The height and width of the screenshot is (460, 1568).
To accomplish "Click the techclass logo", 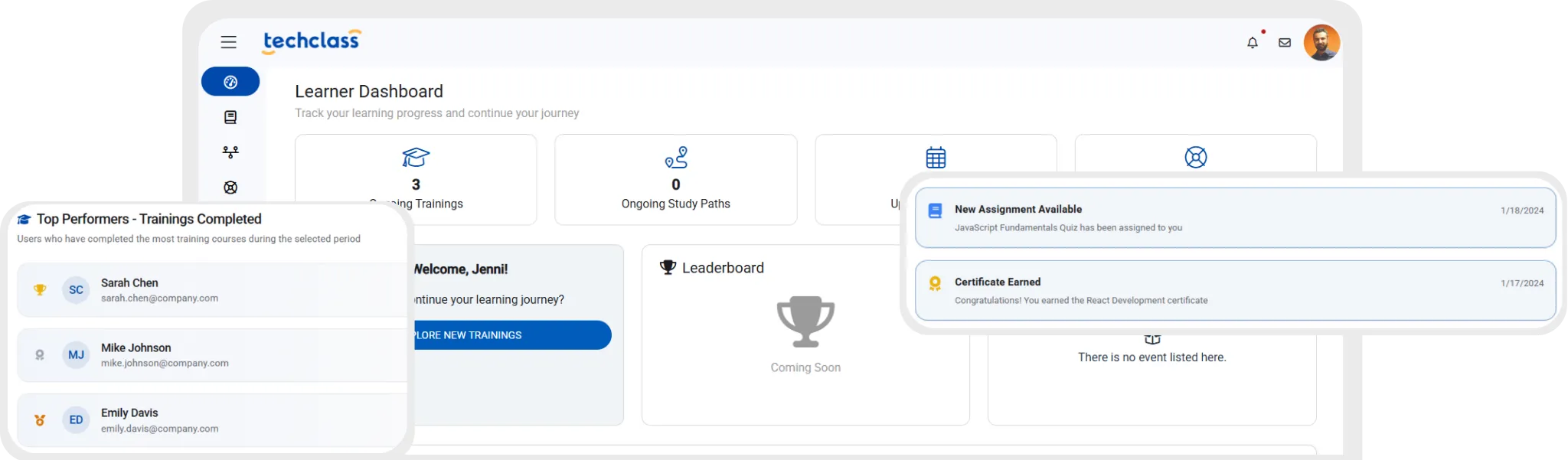I will tap(312, 41).
